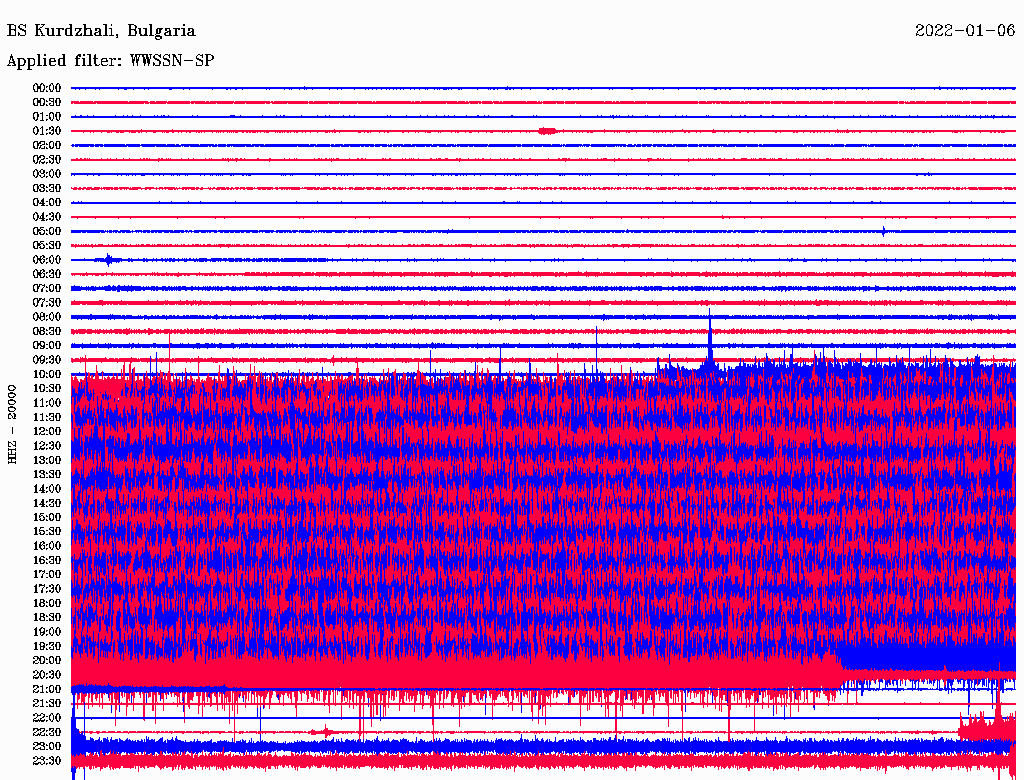Click the '06:30' time label
1024x780 pixels.
[47, 274]
